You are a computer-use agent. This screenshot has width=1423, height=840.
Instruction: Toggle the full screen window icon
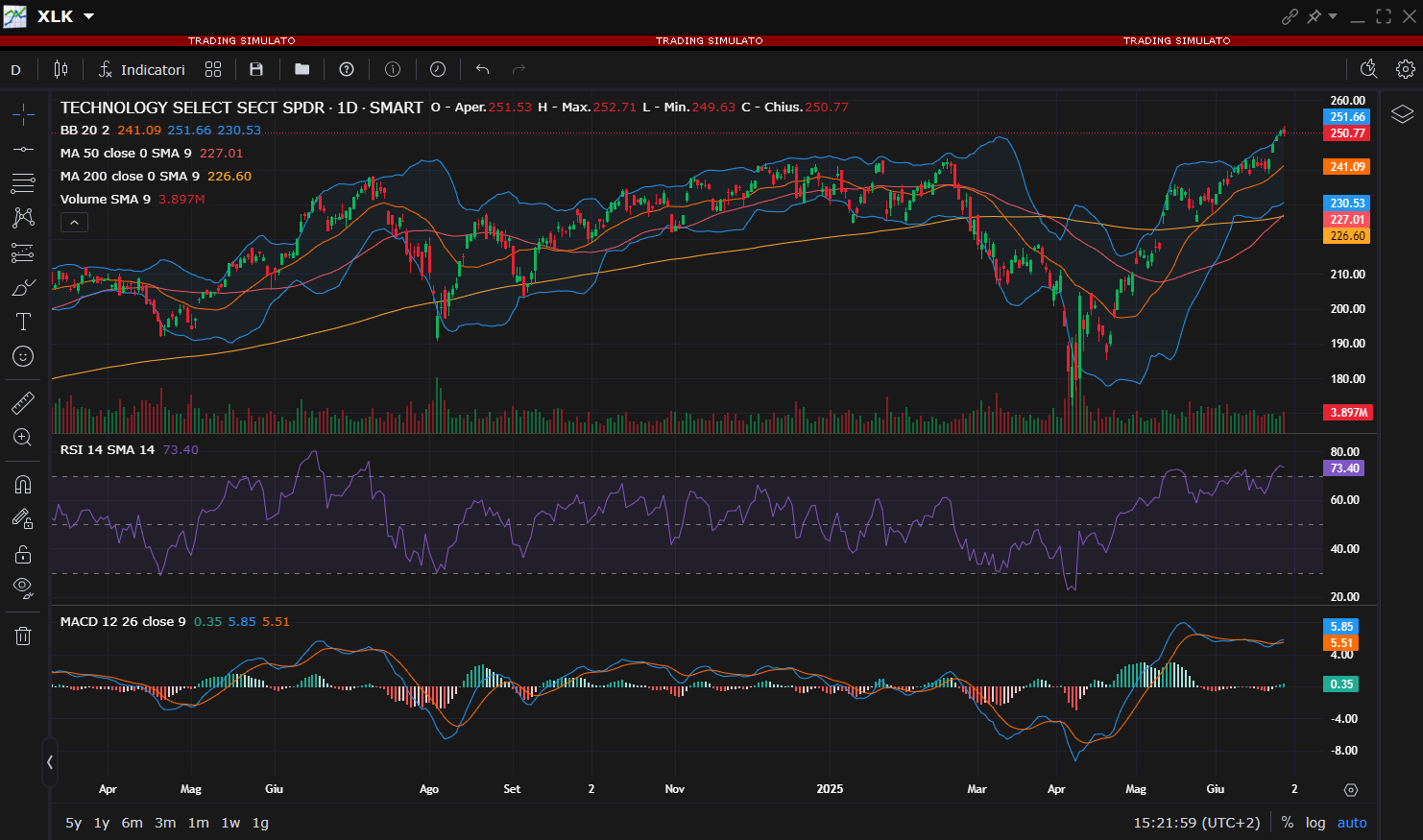tap(1384, 16)
